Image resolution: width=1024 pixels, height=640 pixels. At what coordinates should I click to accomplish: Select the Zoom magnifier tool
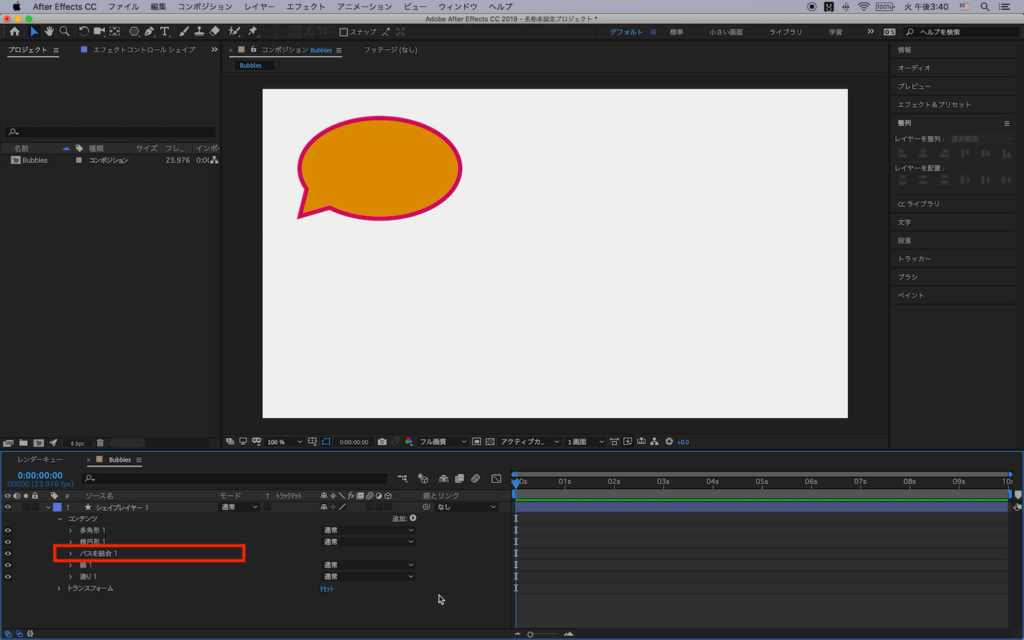coord(64,32)
